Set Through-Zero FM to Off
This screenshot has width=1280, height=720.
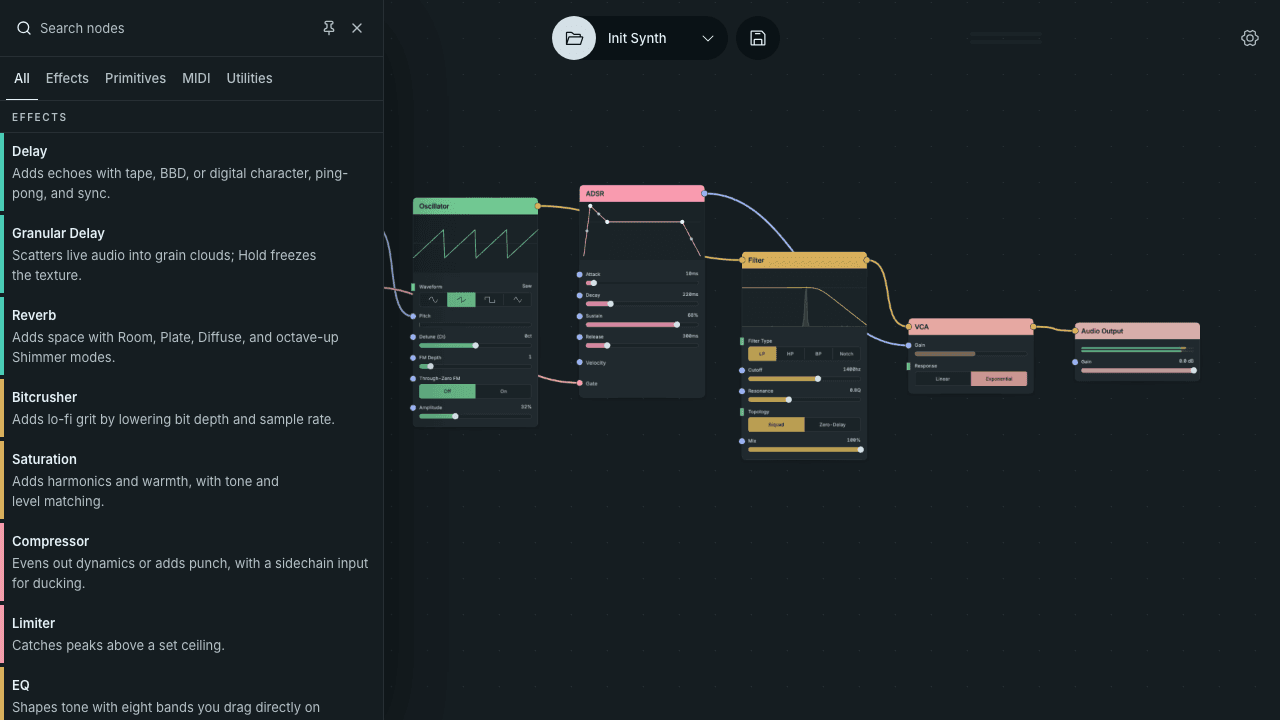tap(447, 391)
